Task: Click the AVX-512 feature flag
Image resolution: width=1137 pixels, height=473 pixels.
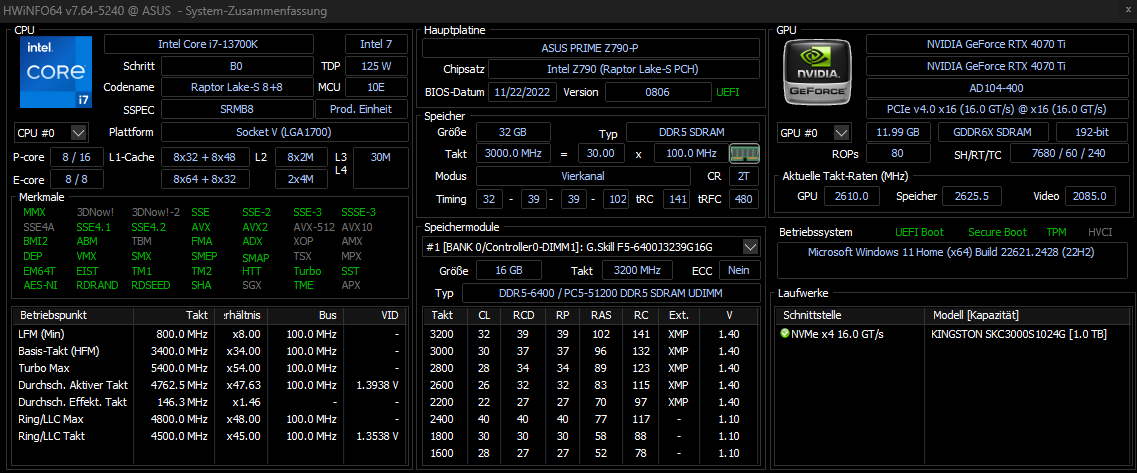Action: point(314,227)
